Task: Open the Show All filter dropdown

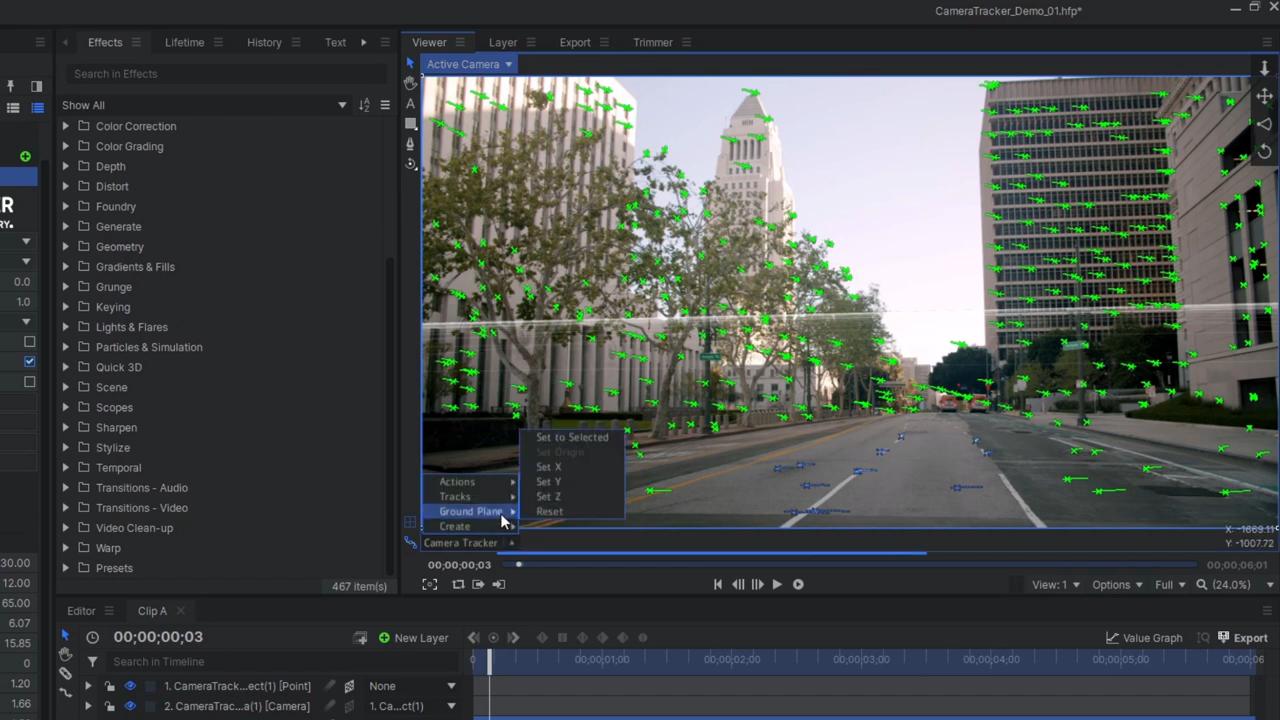Action: click(204, 105)
